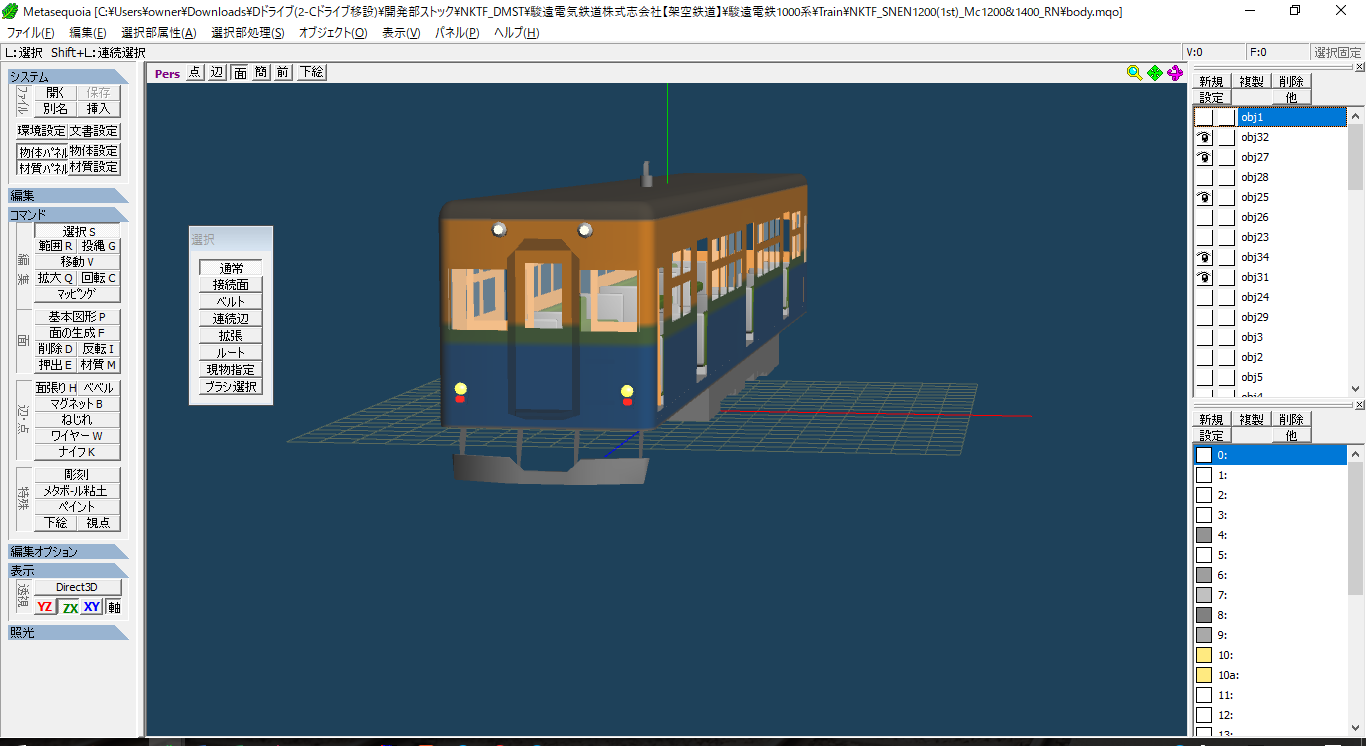Screen dimensions: 1366x746
Task: Hide obj25 using its eye icon
Action: click(x=1204, y=197)
